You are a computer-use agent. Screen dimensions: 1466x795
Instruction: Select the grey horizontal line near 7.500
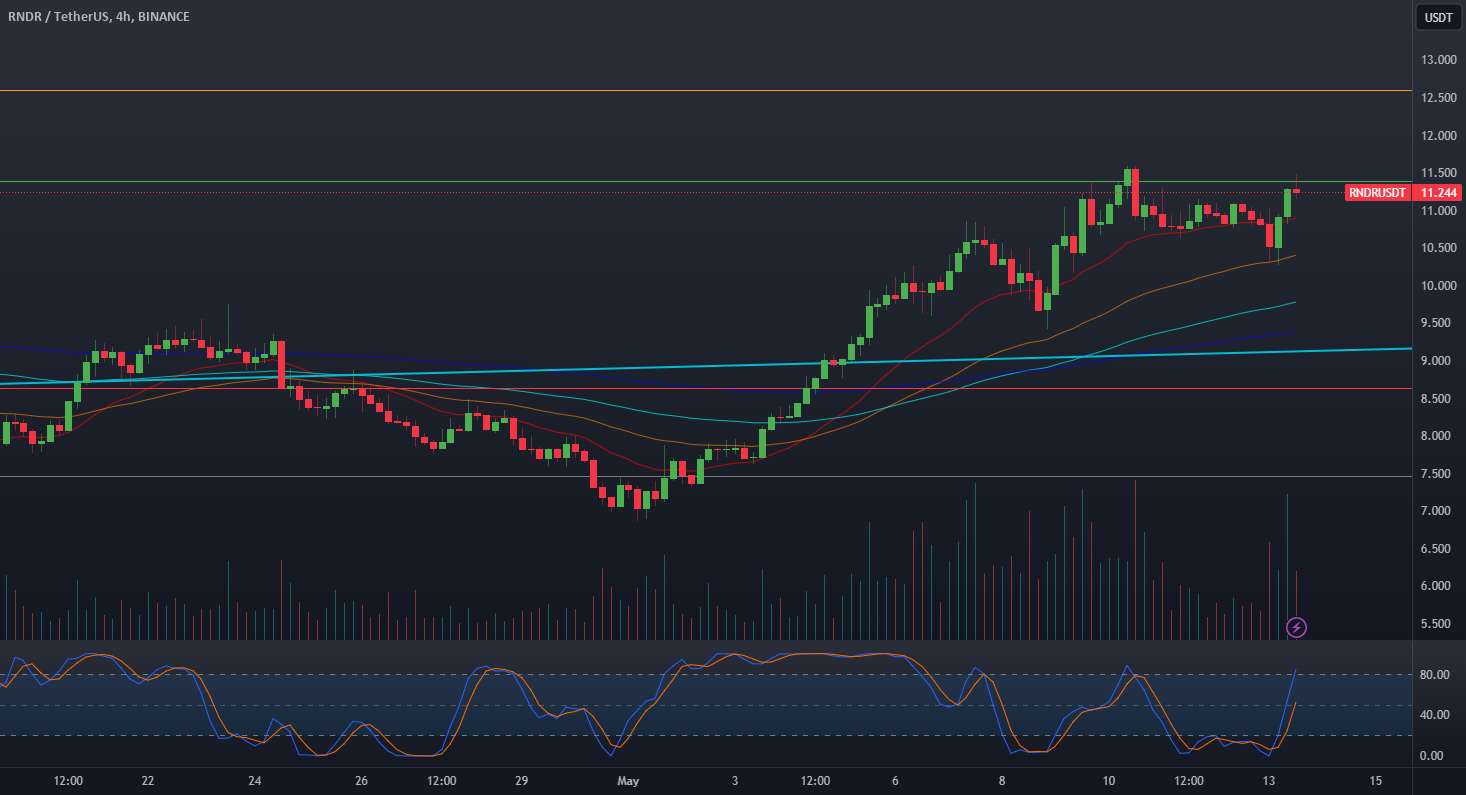[x=705, y=476]
